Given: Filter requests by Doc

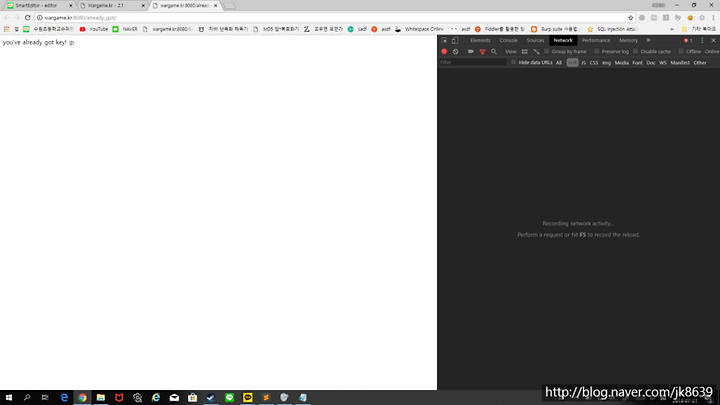Looking at the screenshot, I should 651,62.
